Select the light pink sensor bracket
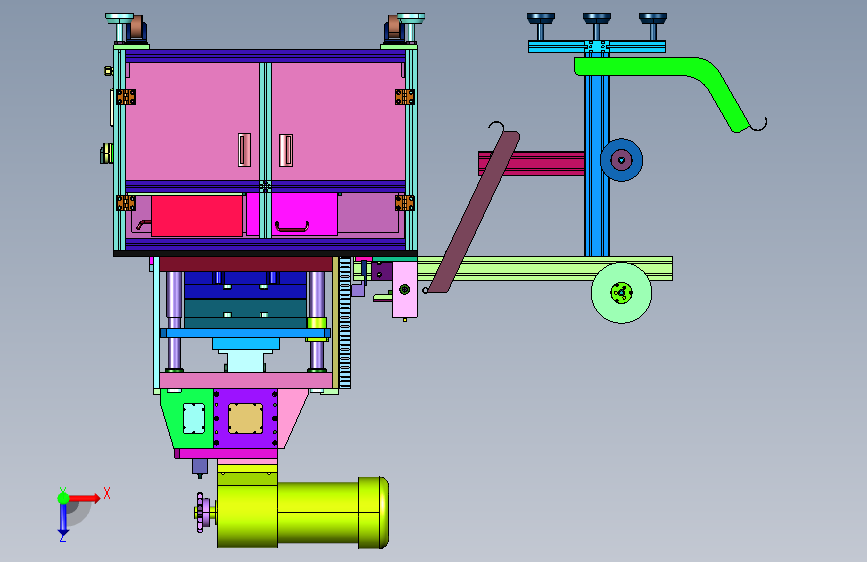This screenshot has width=867, height=562. (405, 289)
